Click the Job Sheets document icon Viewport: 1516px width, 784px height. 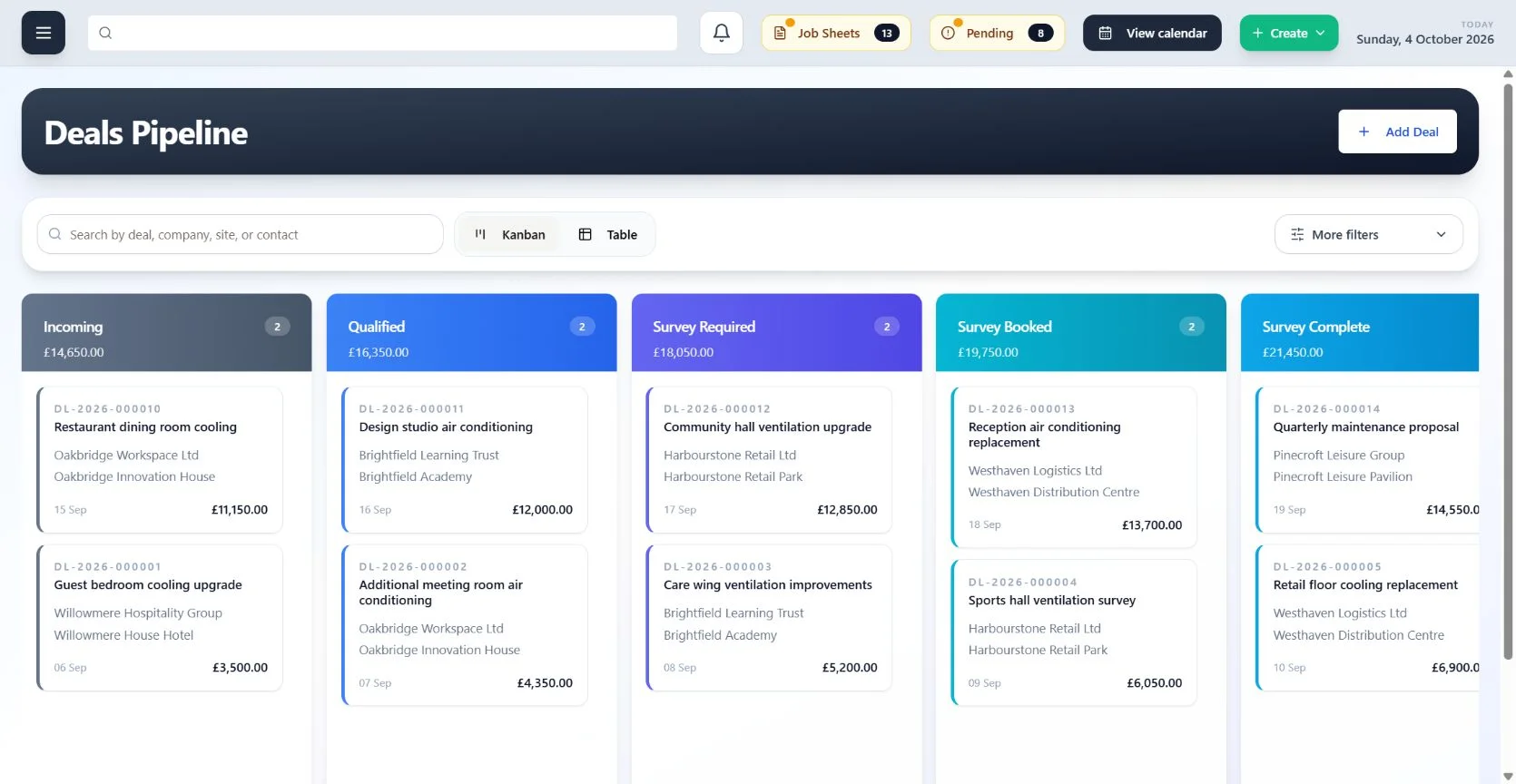click(780, 33)
